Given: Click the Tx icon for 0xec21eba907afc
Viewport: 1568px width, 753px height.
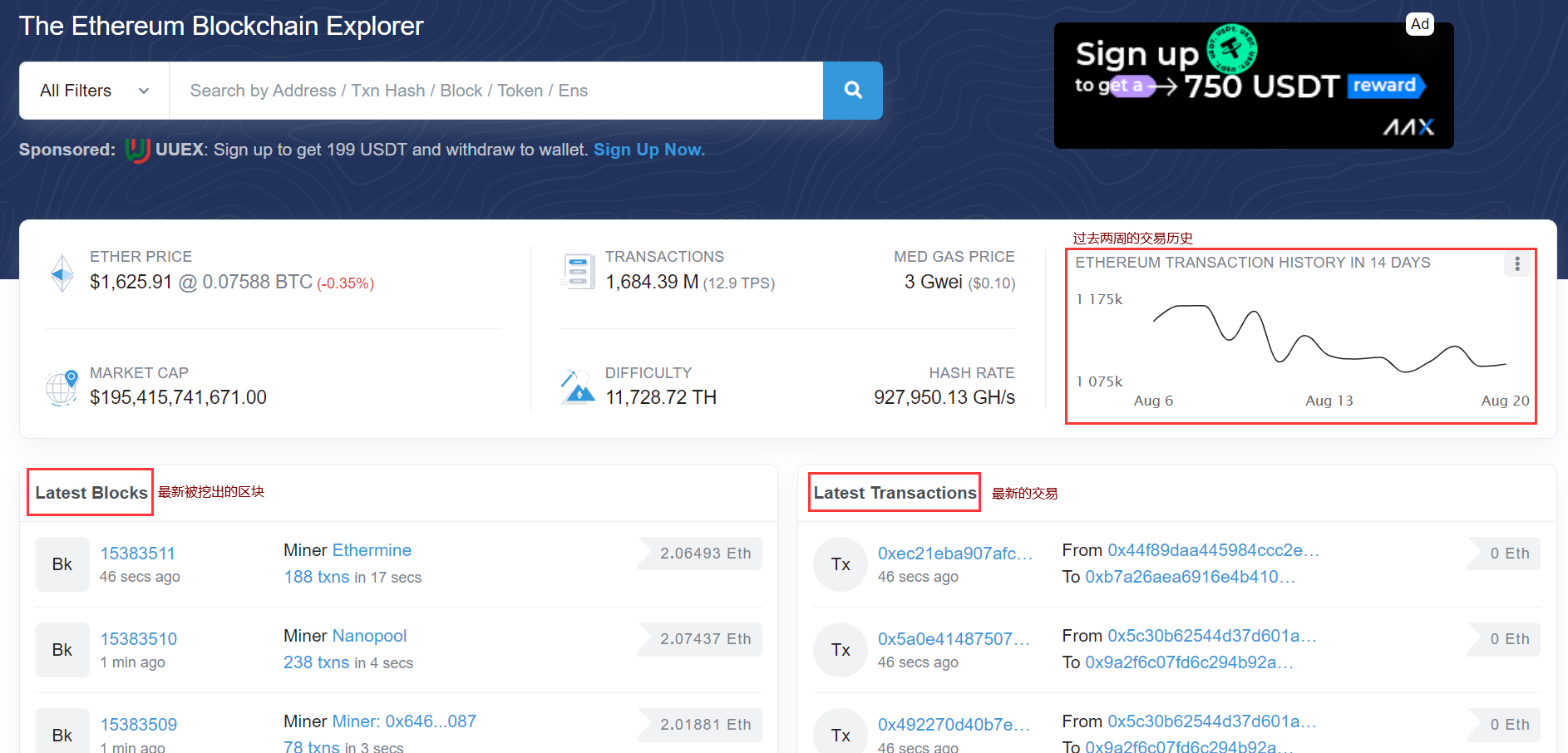Looking at the screenshot, I should [841, 564].
